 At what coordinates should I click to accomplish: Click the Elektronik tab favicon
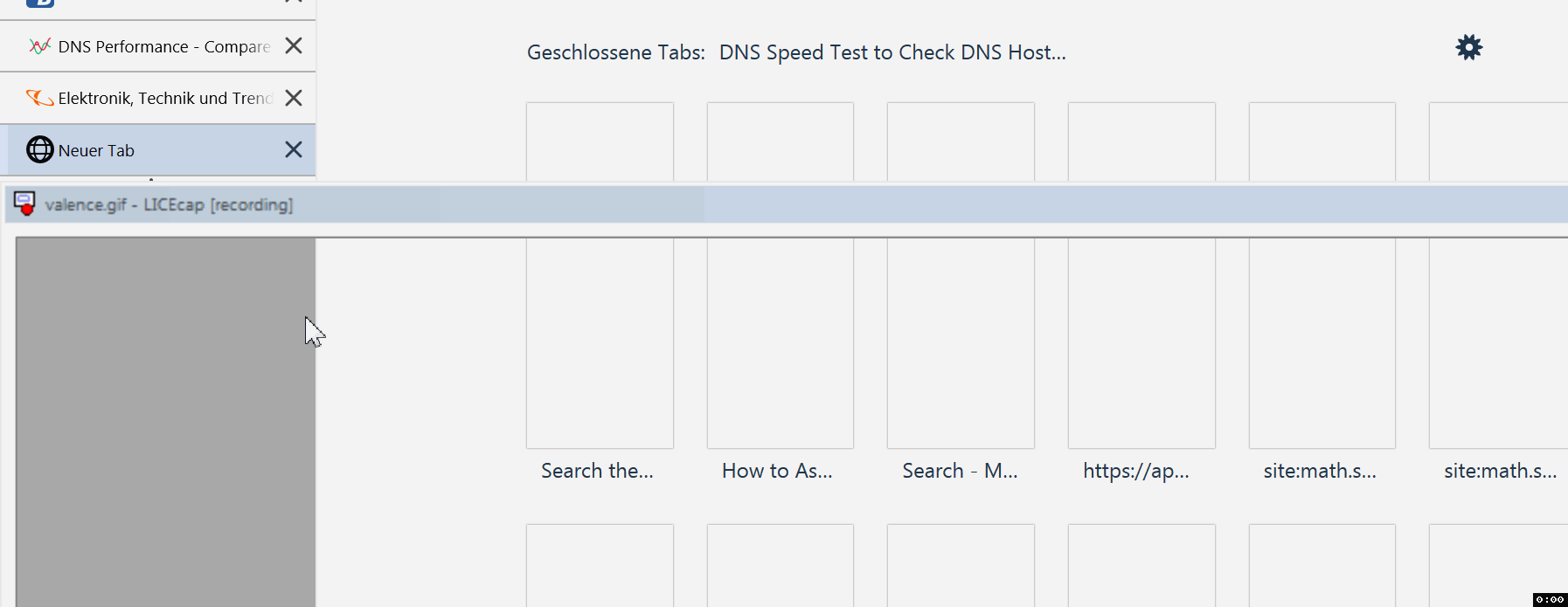(39, 98)
